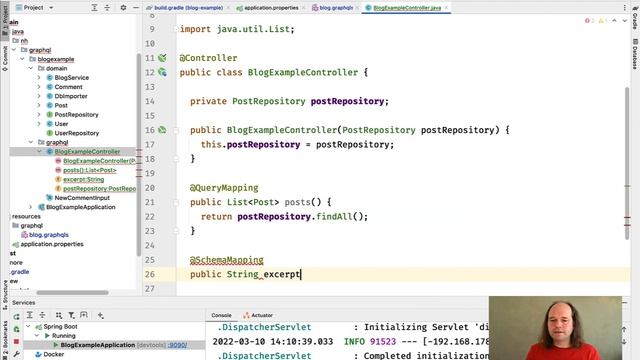Open Services filter options icon
This screenshot has width=640, height=360.
point(71,315)
